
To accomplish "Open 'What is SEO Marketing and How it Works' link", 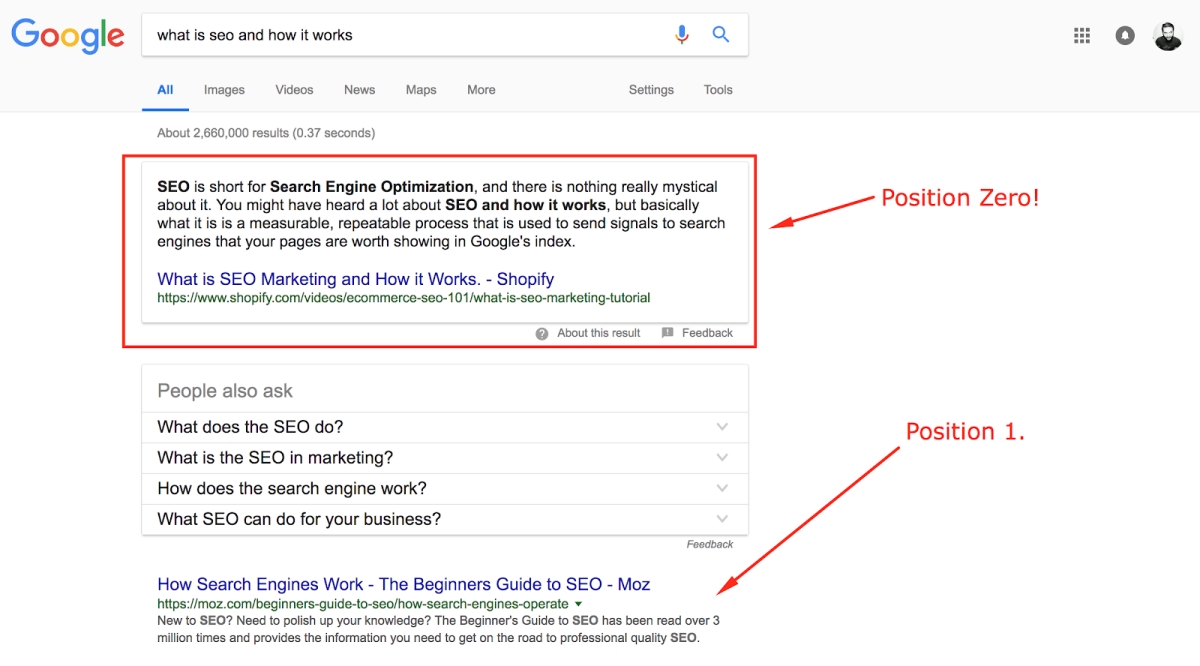I will click(x=355, y=279).
